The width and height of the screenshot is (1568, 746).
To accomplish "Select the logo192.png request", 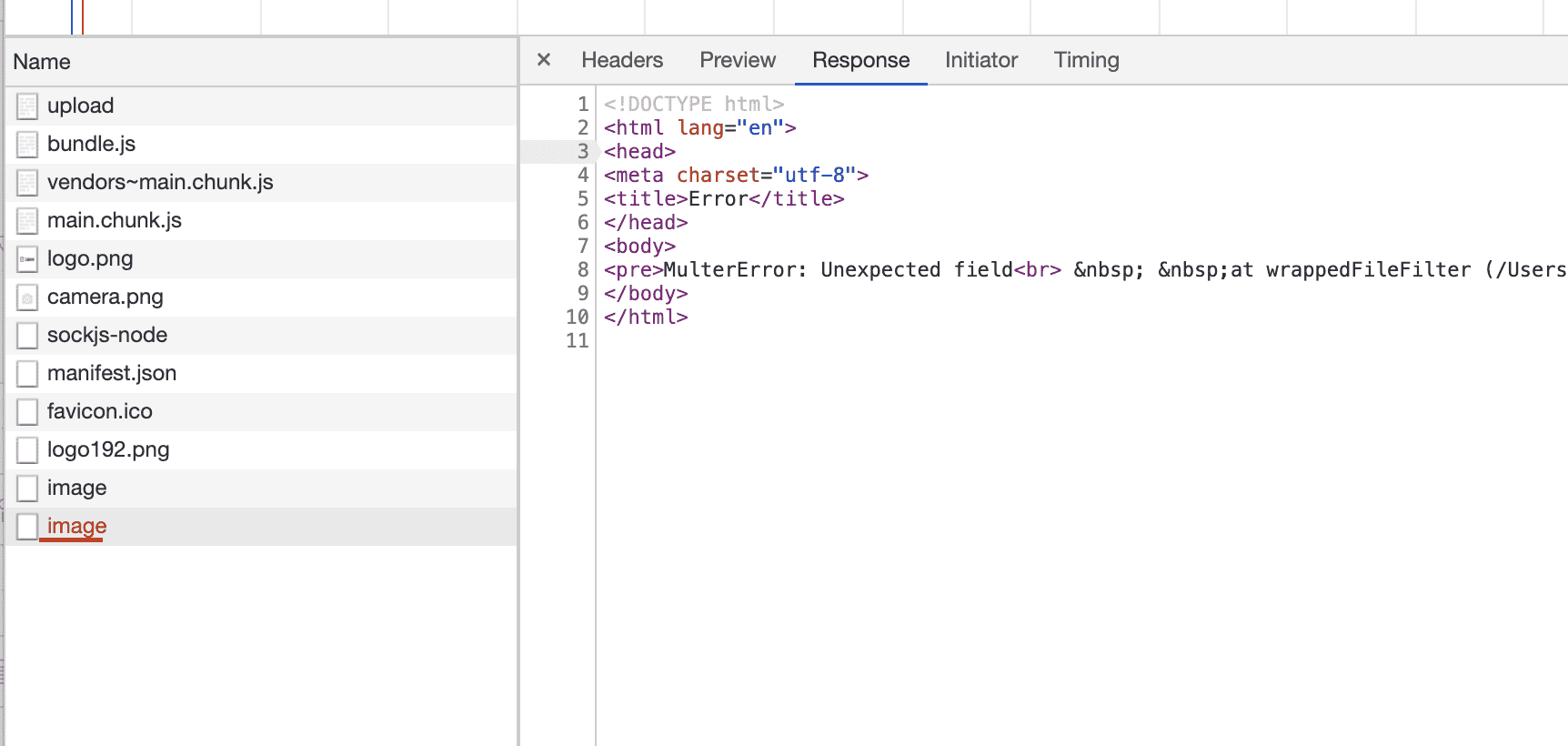I will [108, 449].
